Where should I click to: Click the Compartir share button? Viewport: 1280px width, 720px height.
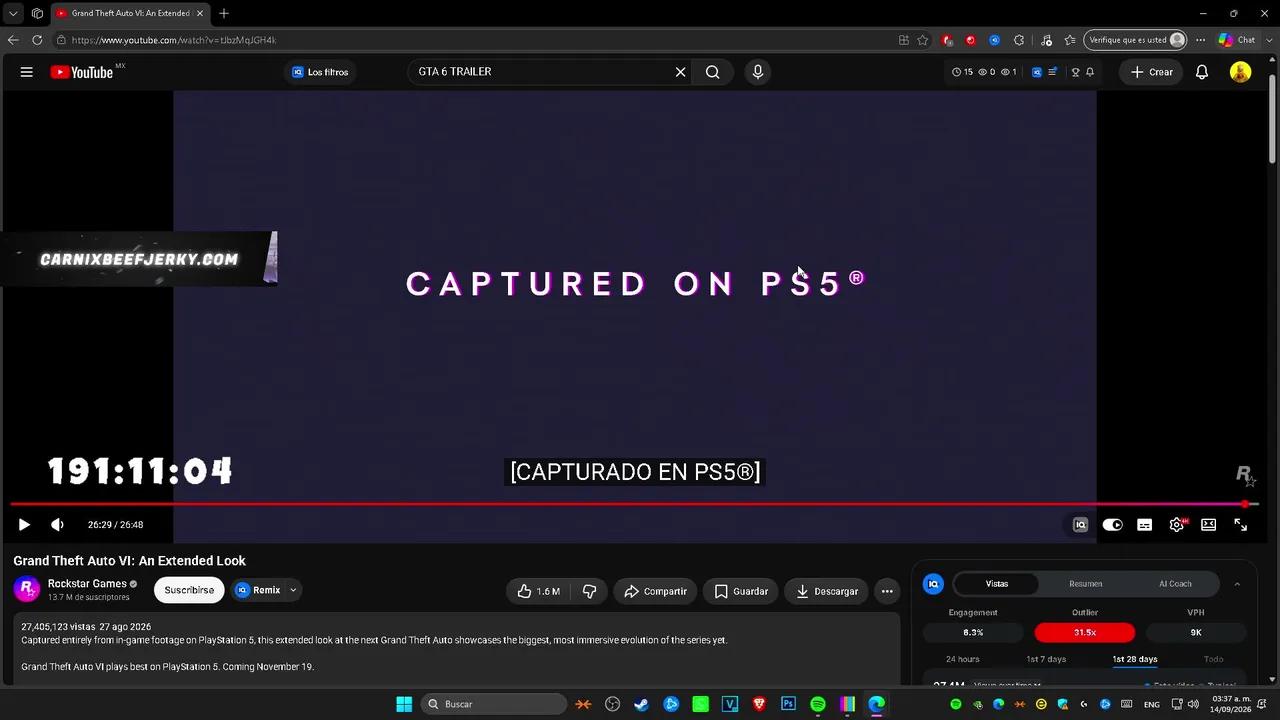point(655,591)
